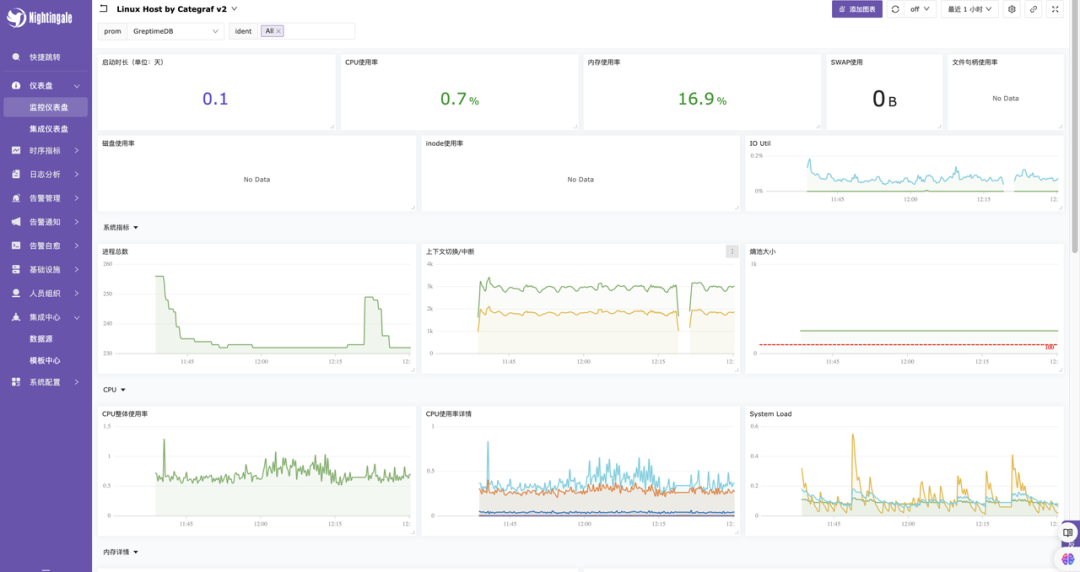Open dashboard settings gear icon
1080x572 pixels.
pos(1011,9)
